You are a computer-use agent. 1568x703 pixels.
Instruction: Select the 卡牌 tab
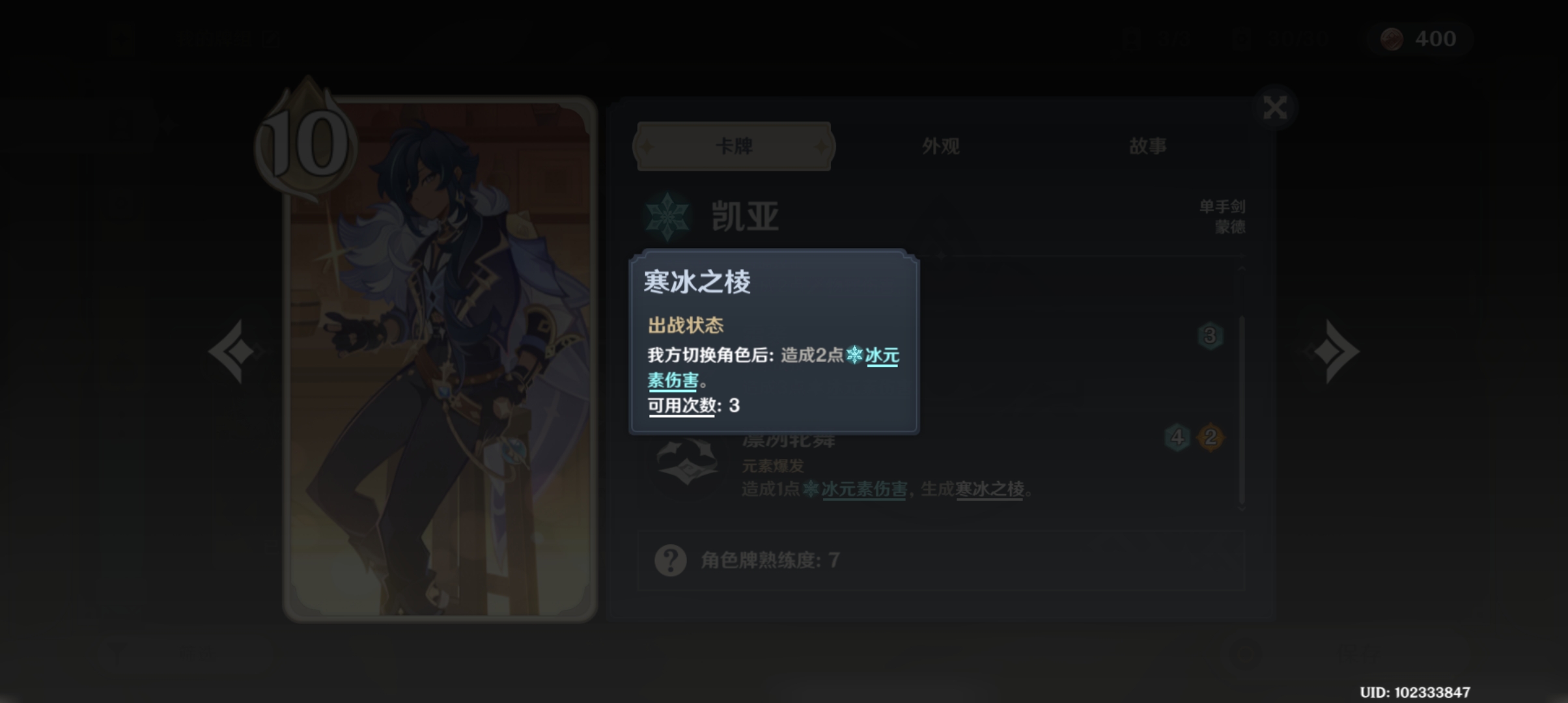coord(734,146)
